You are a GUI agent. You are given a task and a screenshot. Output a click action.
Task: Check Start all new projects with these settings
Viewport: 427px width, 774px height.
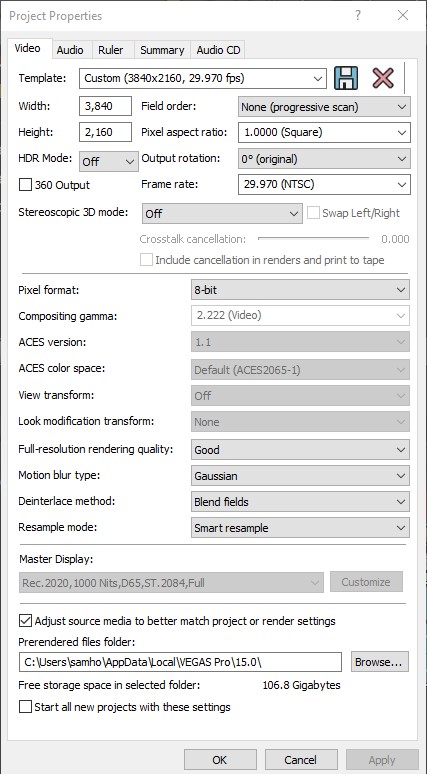click(x=25, y=707)
